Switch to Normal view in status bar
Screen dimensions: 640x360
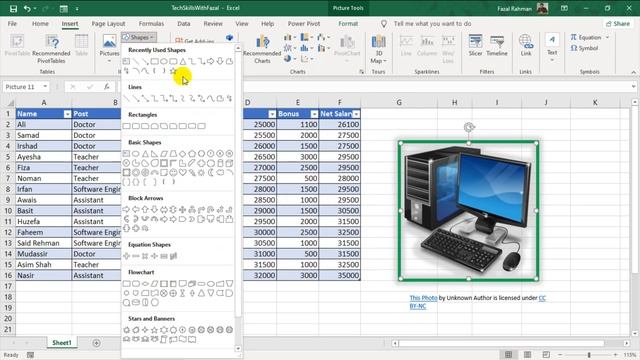point(508,354)
